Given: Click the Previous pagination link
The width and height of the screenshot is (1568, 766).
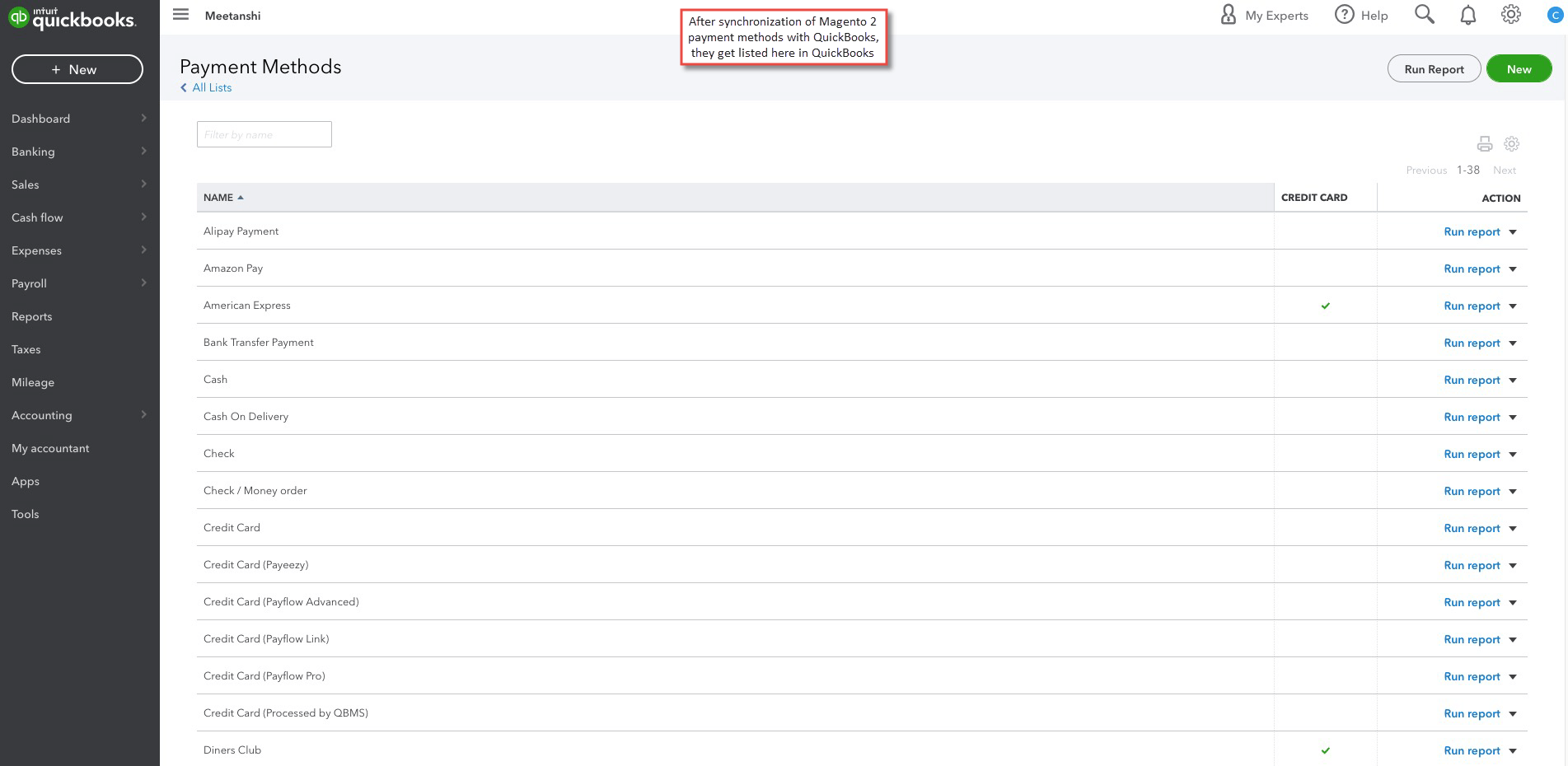Looking at the screenshot, I should point(1426,170).
